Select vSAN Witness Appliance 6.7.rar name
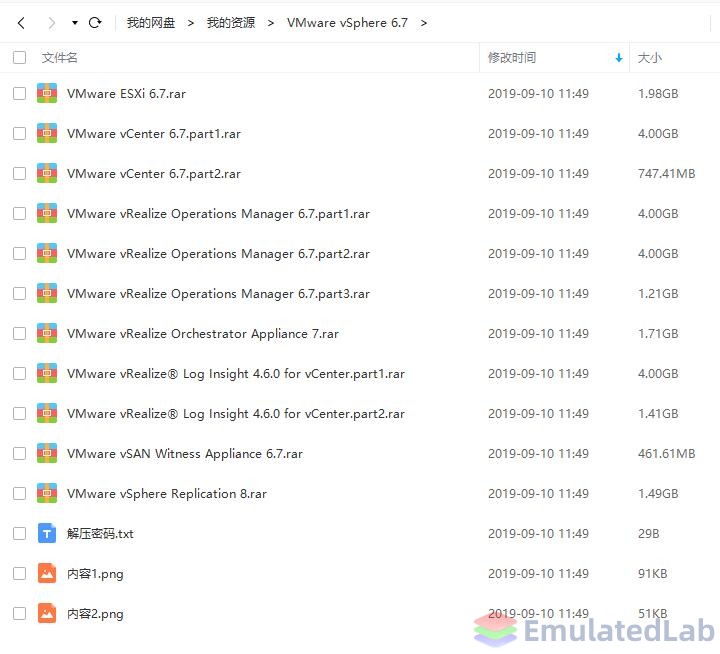Screen dimensions: 720x654 (185, 453)
